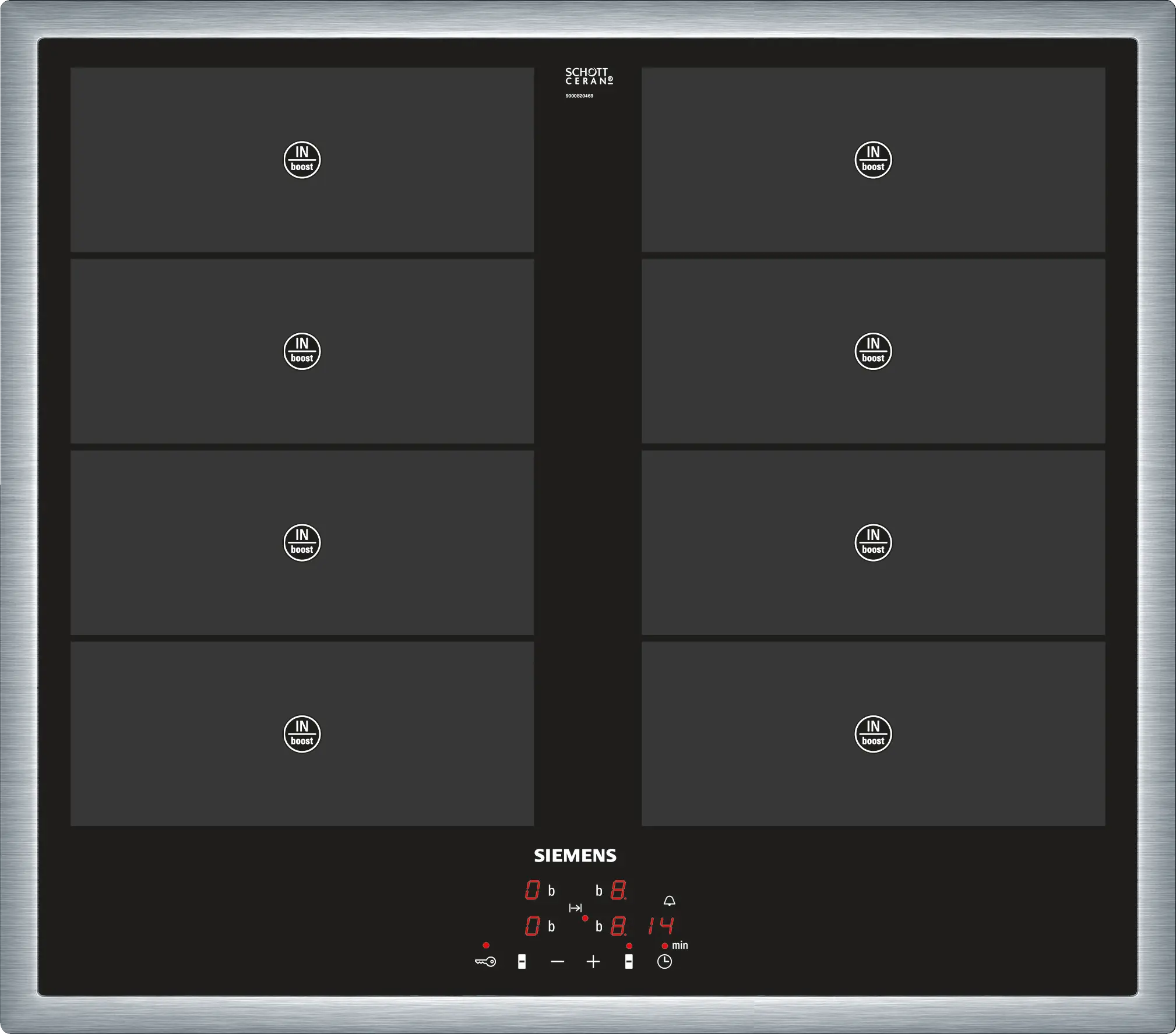Screen dimensions: 1176x1034
Task: Click the Schott Ceran logo
Action: (x=589, y=77)
